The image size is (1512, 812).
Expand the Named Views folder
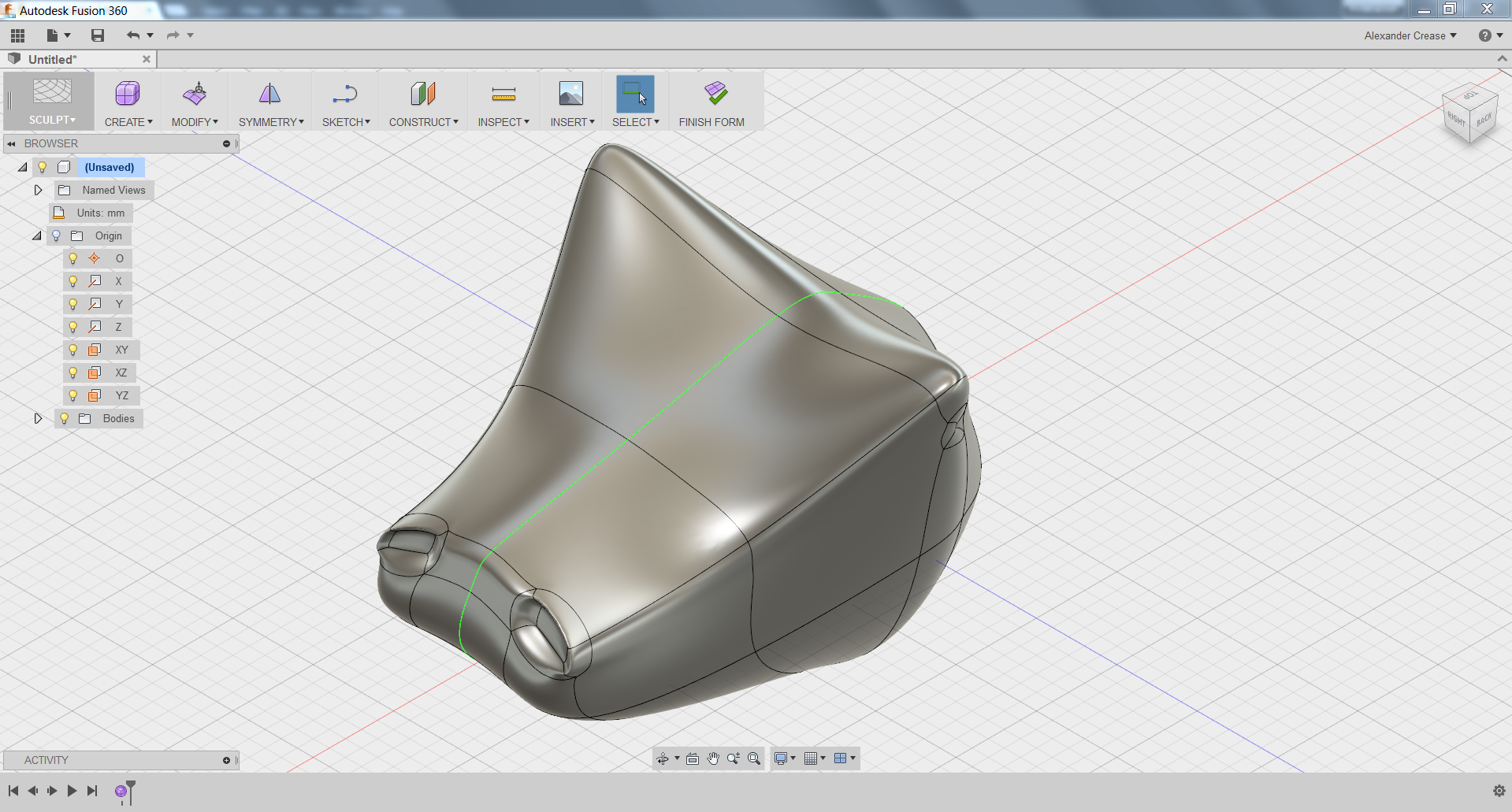point(37,190)
